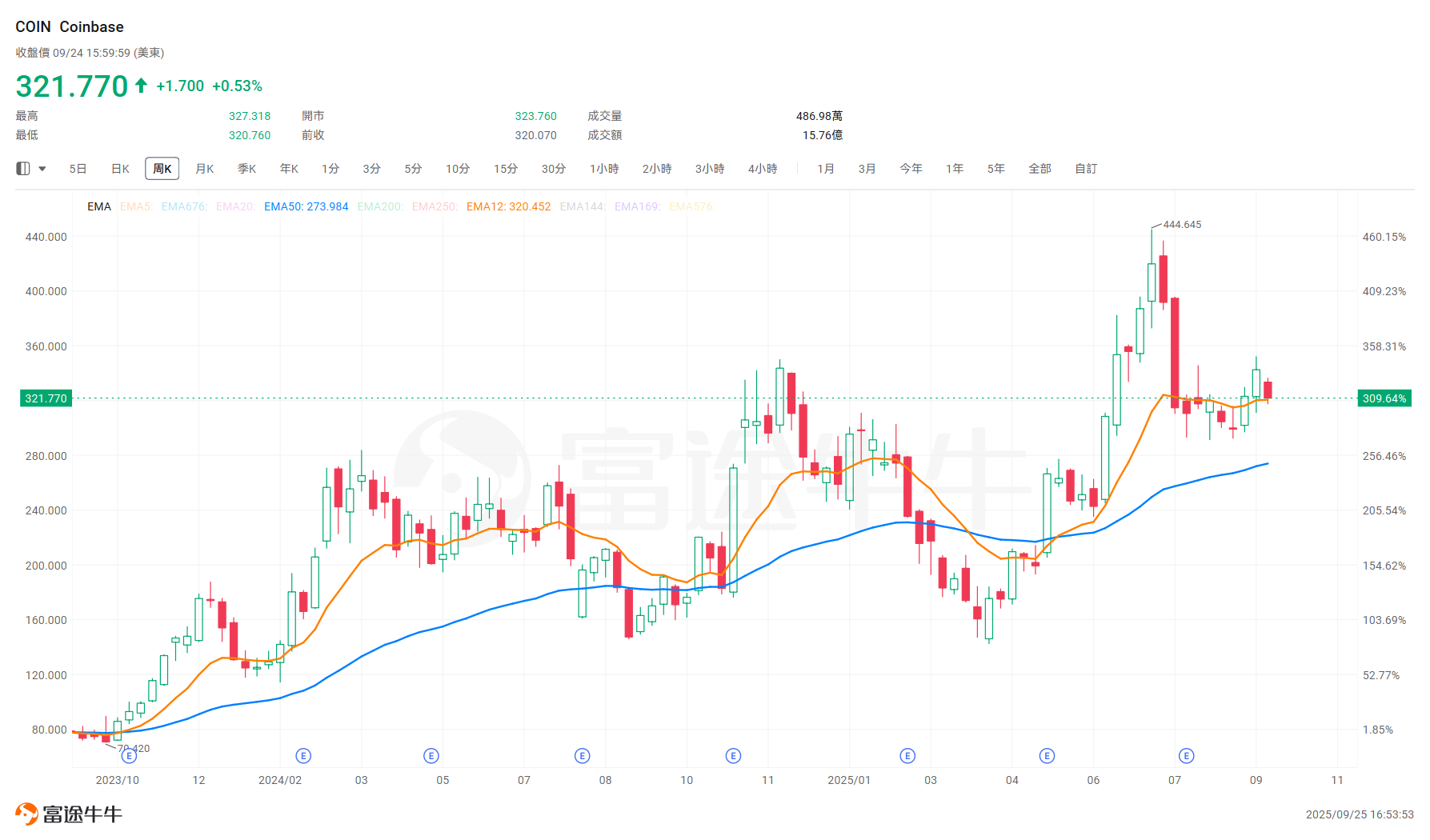Viewport: 1430px width, 840px height.
Task: Select the 1小時 hourly timeframe
Action: click(604, 168)
